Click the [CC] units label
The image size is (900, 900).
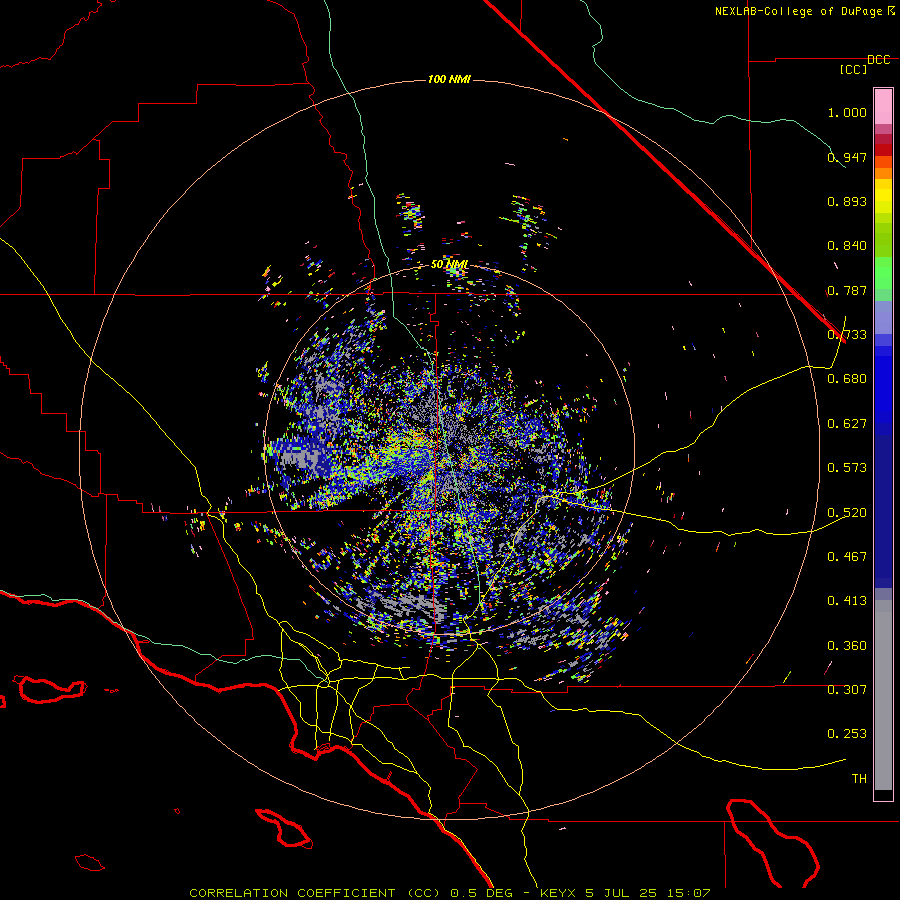coord(853,69)
